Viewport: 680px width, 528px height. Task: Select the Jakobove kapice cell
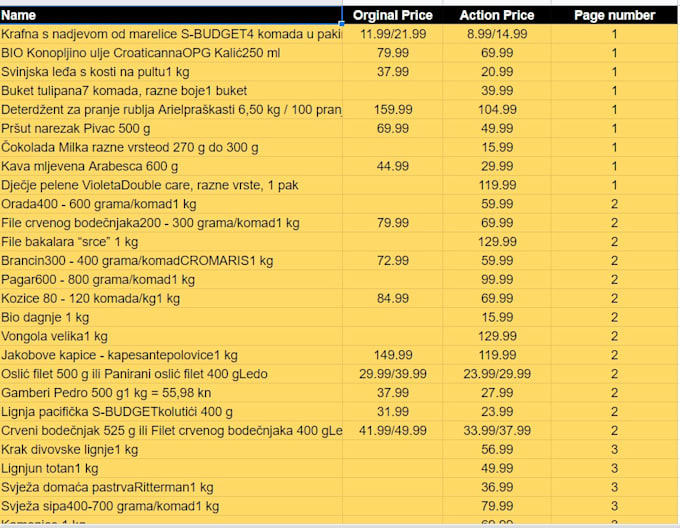[171, 355]
